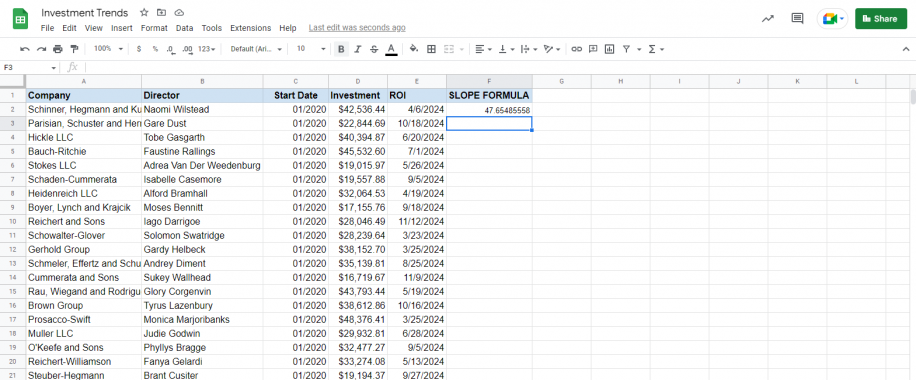Open the Extensions menu
The width and height of the screenshot is (916, 380).
[251, 27]
